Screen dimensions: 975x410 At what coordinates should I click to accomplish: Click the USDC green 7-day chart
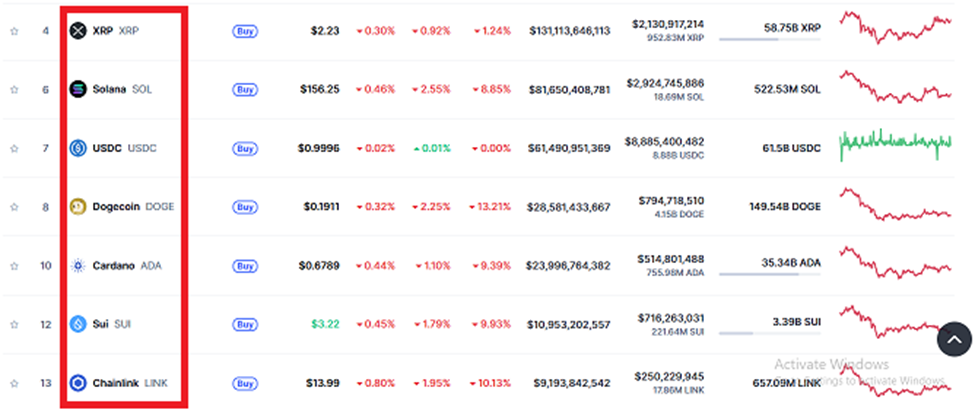(x=895, y=144)
